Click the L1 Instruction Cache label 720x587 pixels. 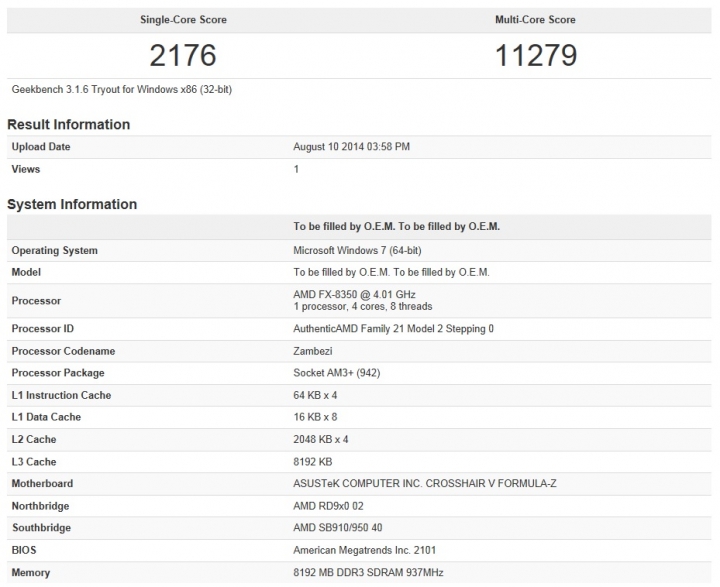coord(62,395)
